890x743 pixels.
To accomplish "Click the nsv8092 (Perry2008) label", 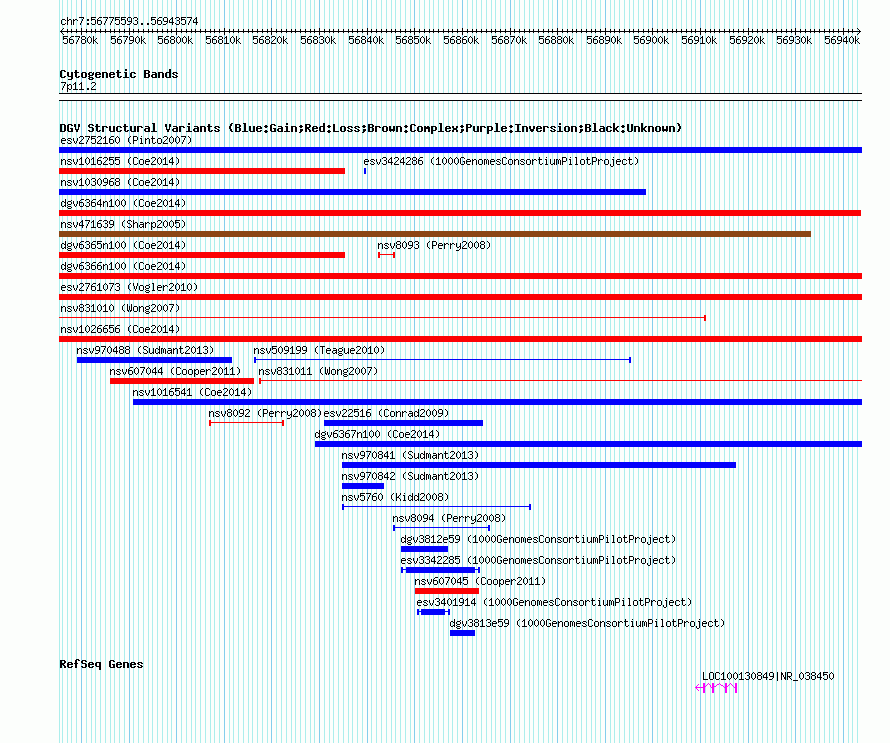I will click(x=265, y=413).
